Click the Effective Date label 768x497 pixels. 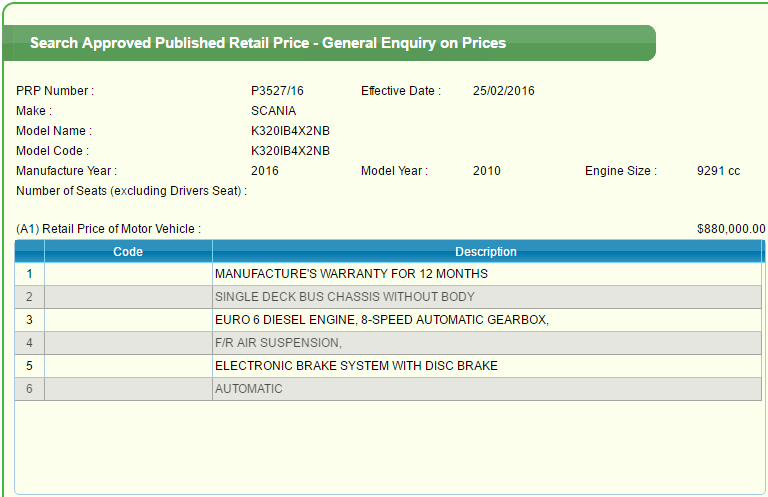[401, 91]
